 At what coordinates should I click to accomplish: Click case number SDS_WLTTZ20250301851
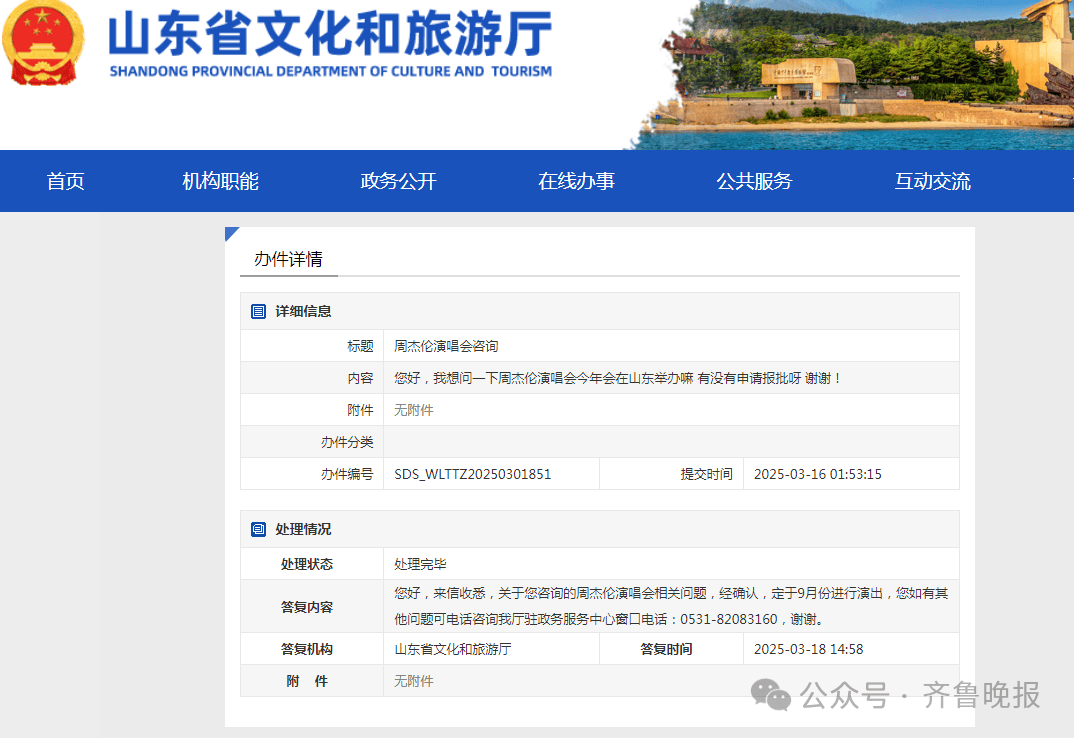tap(473, 474)
